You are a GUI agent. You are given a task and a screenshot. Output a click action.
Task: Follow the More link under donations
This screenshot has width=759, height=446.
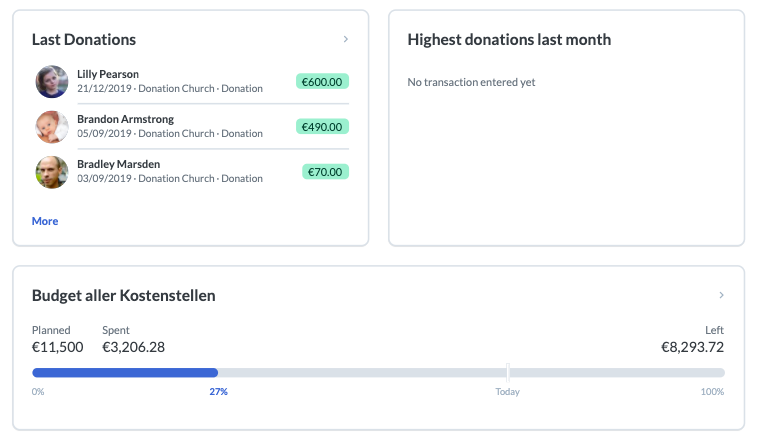click(45, 221)
